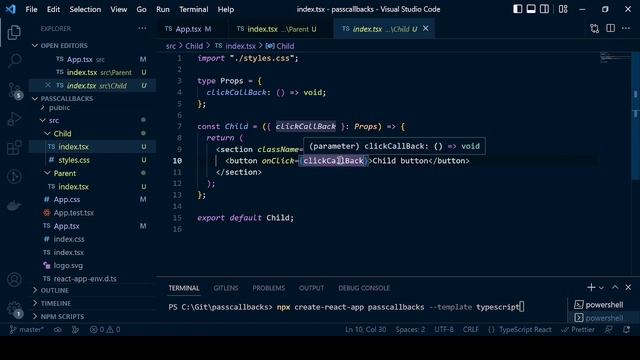Close the terminal panel
Image resolution: width=640 pixels, height=360 pixels.
click(x=628, y=288)
